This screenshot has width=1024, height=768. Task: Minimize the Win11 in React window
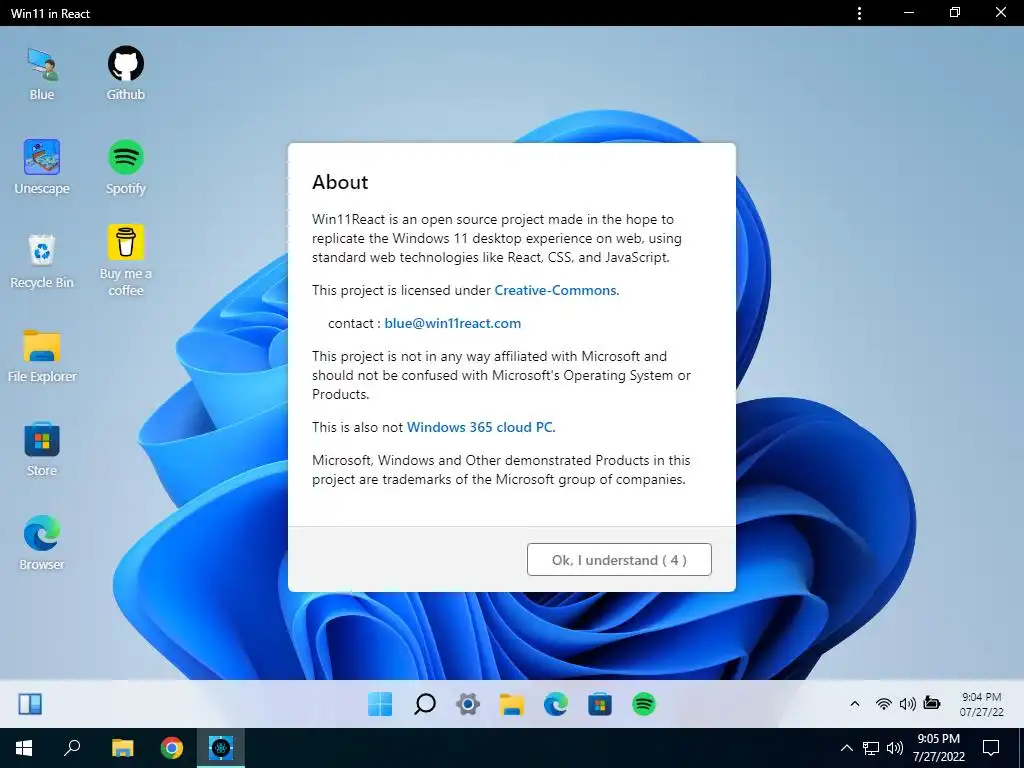click(x=908, y=13)
